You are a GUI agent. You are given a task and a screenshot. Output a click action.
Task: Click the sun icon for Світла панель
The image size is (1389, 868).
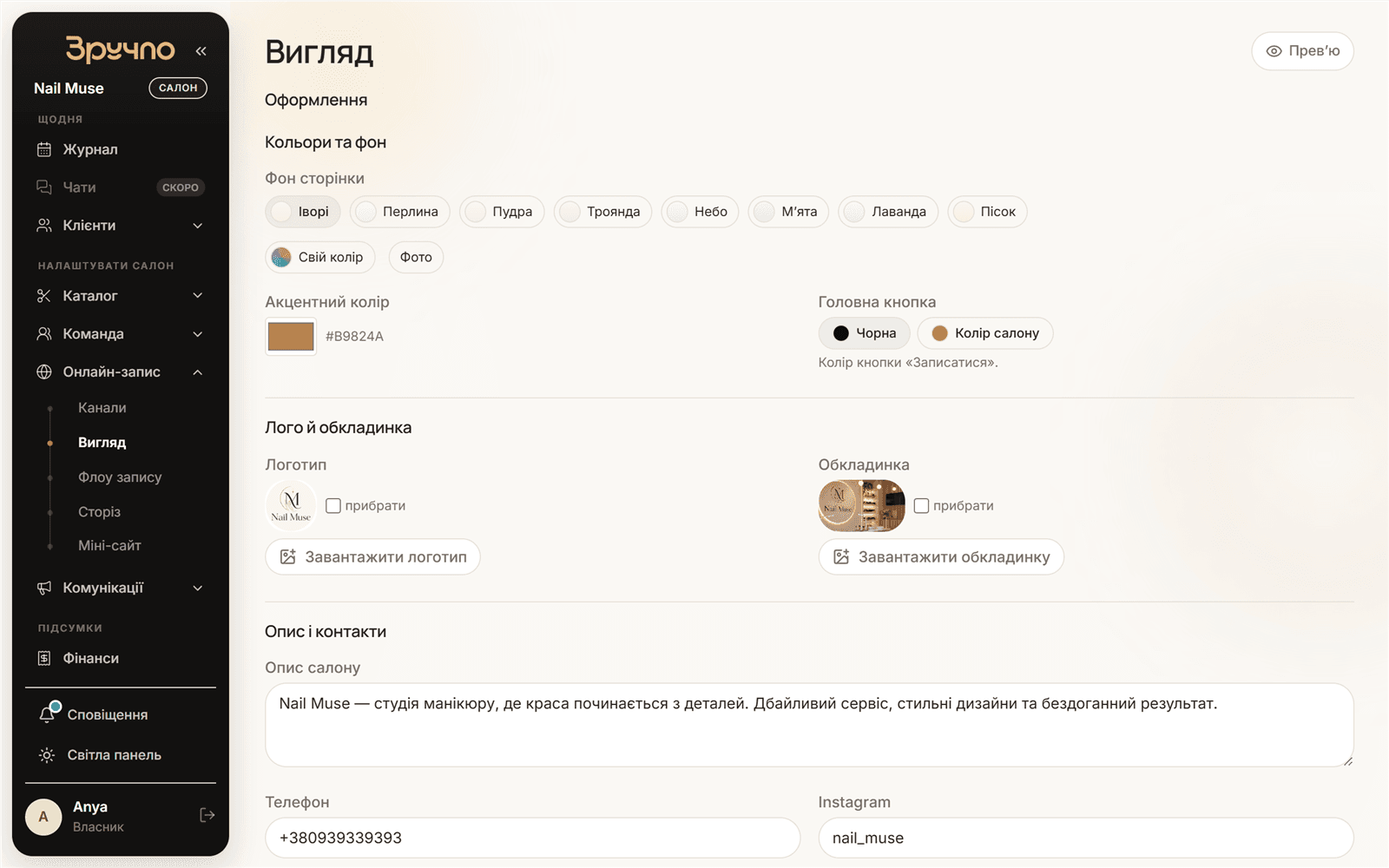pos(47,755)
